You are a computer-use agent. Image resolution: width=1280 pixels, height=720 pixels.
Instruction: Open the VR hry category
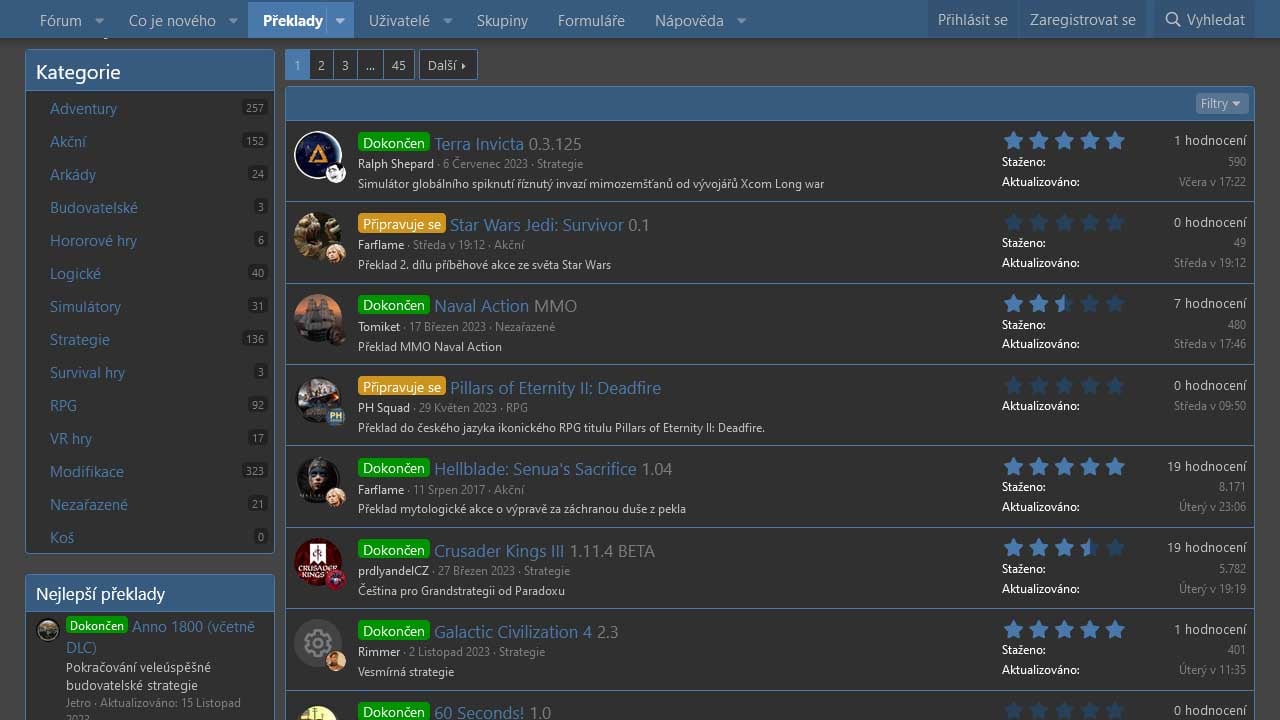[x=71, y=438]
